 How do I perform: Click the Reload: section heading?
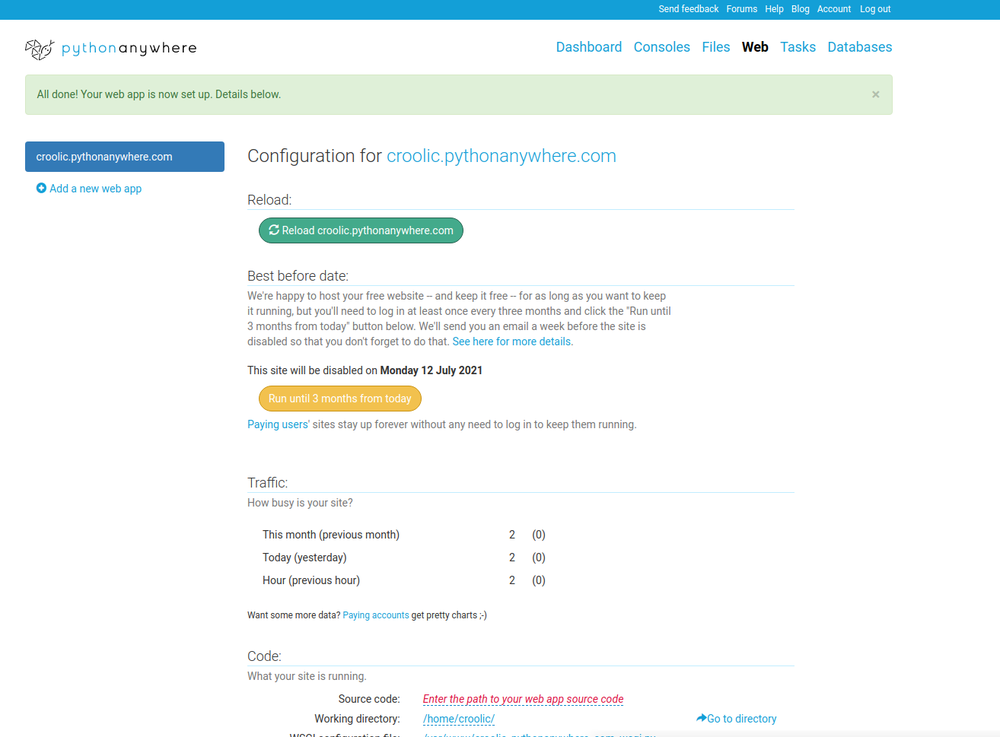pyautogui.click(x=269, y=200)
